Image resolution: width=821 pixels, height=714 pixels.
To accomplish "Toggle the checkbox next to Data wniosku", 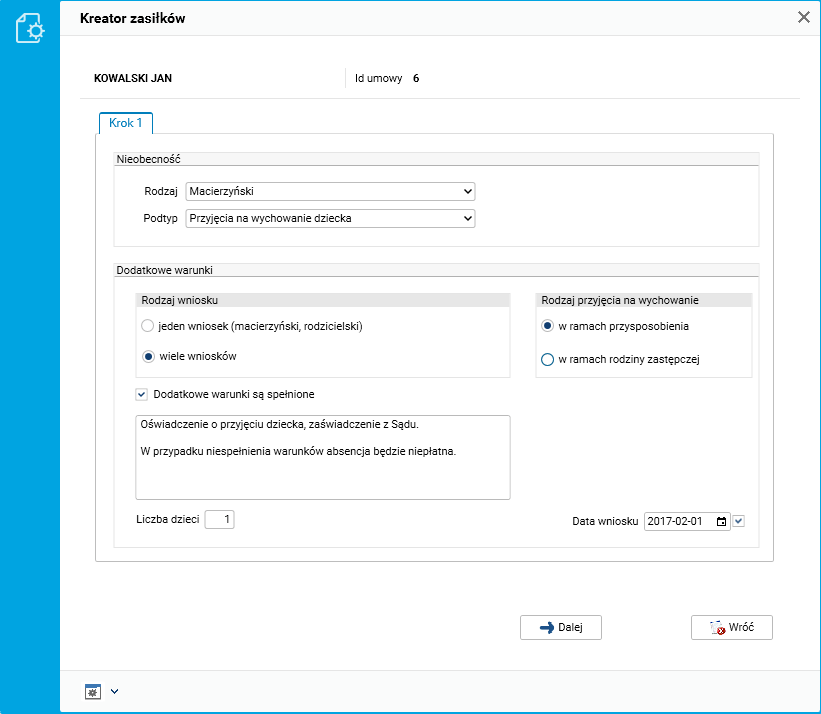I will tap(739, 521).
